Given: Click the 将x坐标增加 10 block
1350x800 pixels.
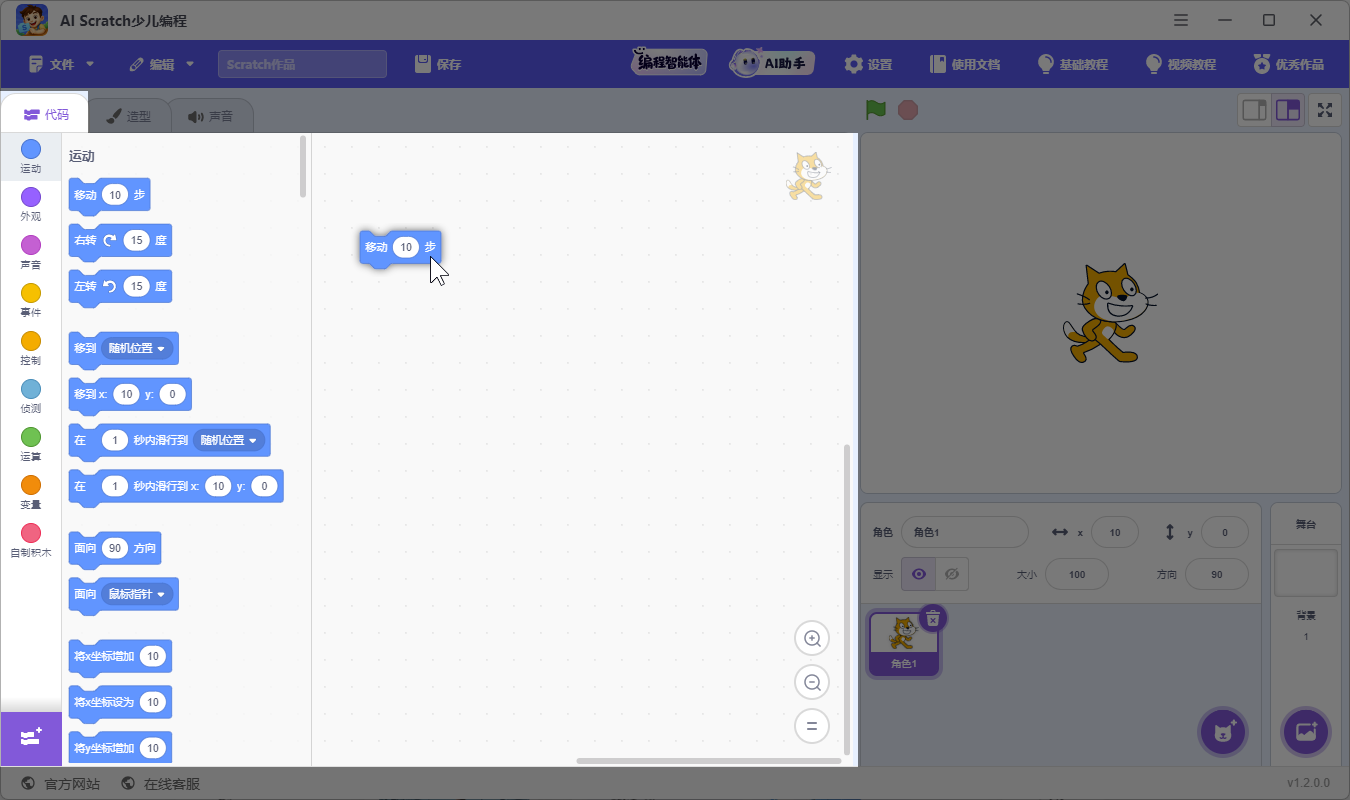Looking at the screenshot, I should [x=120, y=657].
